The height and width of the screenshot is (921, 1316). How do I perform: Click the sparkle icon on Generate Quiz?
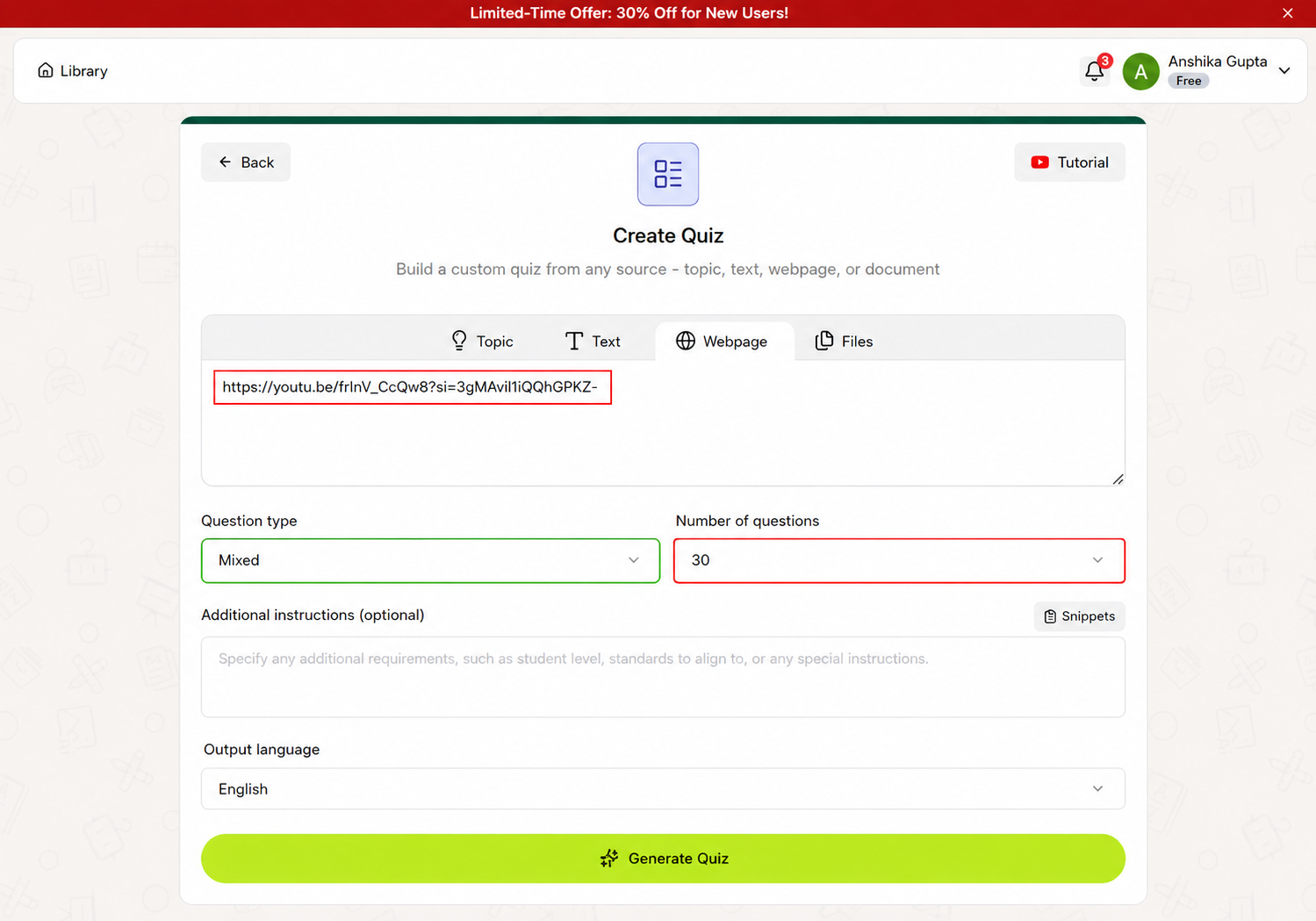click(609, 859)
